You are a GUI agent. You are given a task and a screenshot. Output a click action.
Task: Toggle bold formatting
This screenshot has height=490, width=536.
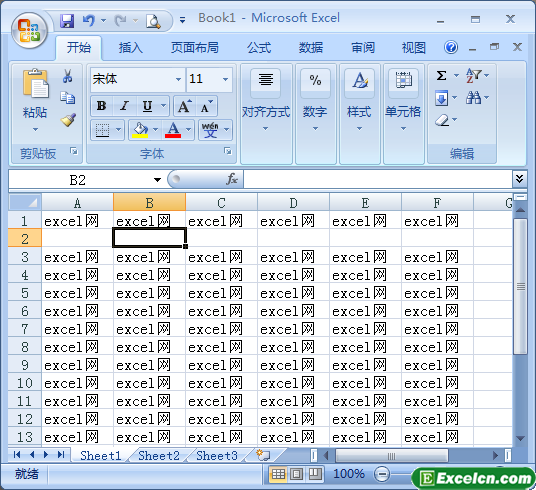(x=101, y=106)
